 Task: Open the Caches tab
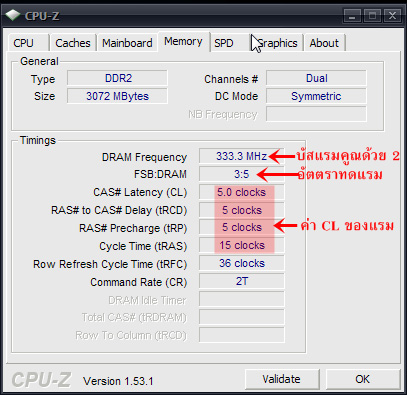(73, 43)
